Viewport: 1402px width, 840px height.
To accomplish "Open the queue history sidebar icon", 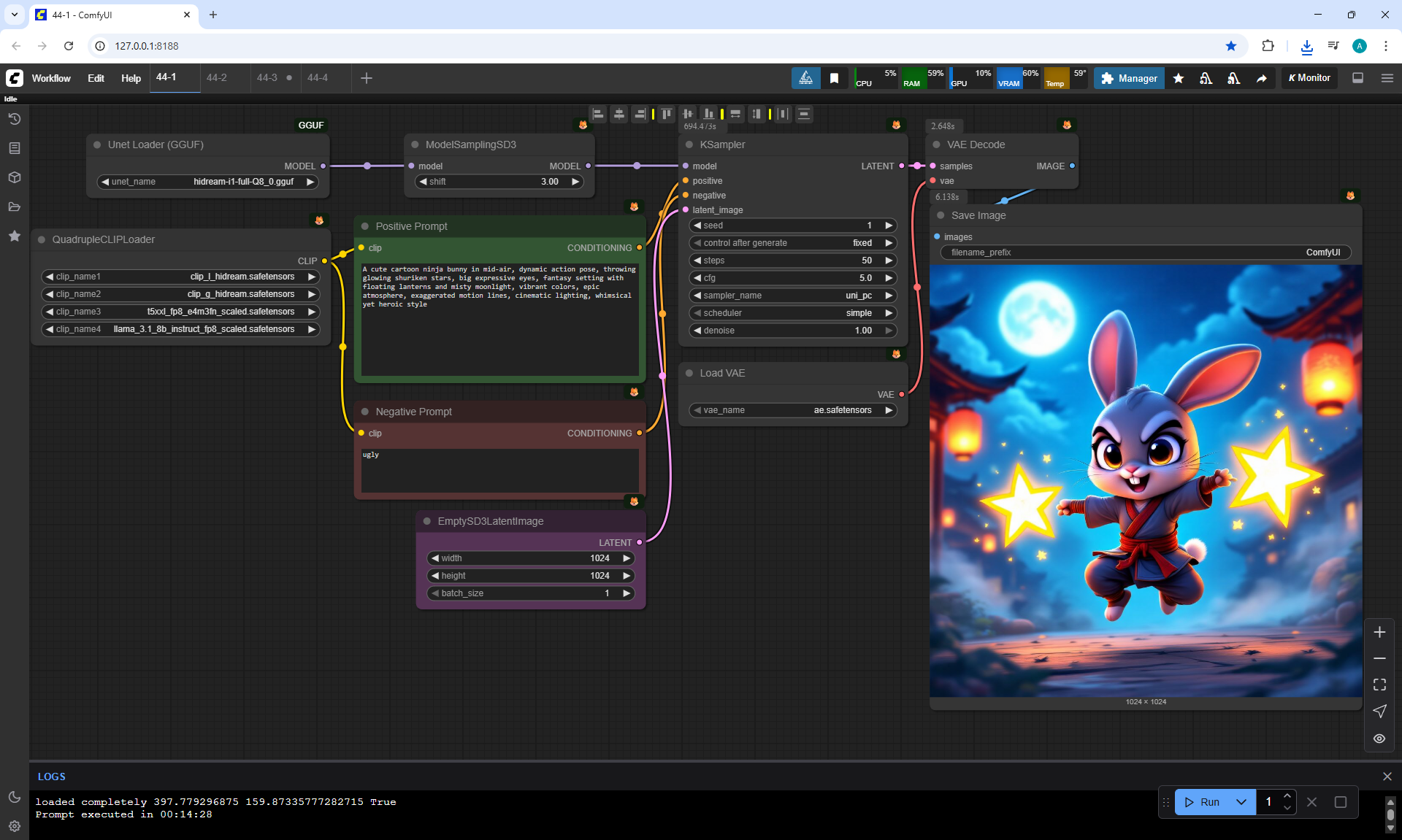I will 14,119.
